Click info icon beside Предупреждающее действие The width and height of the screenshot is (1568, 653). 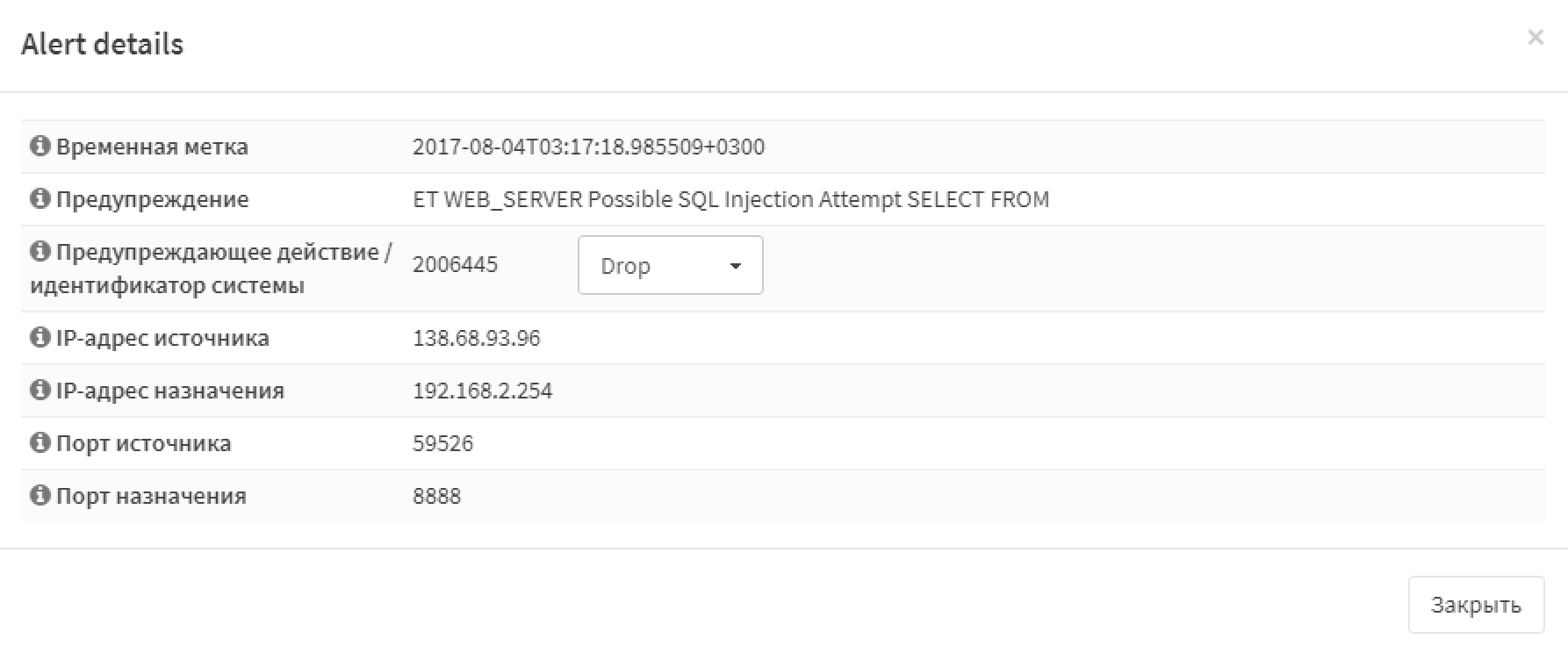[40, 251]
